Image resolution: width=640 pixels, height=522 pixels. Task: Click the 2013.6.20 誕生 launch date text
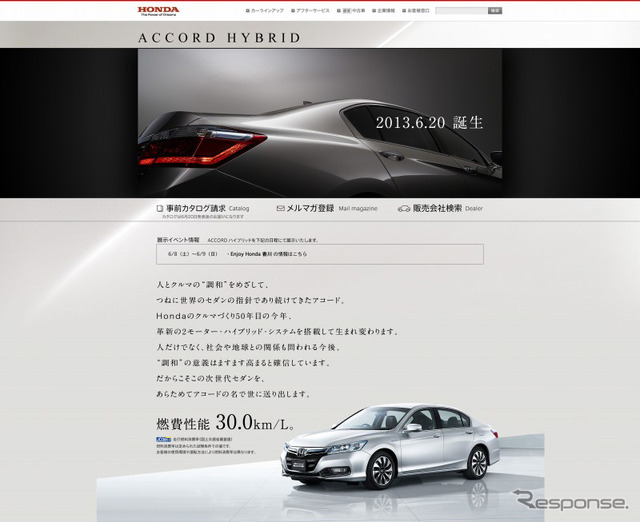429,122
